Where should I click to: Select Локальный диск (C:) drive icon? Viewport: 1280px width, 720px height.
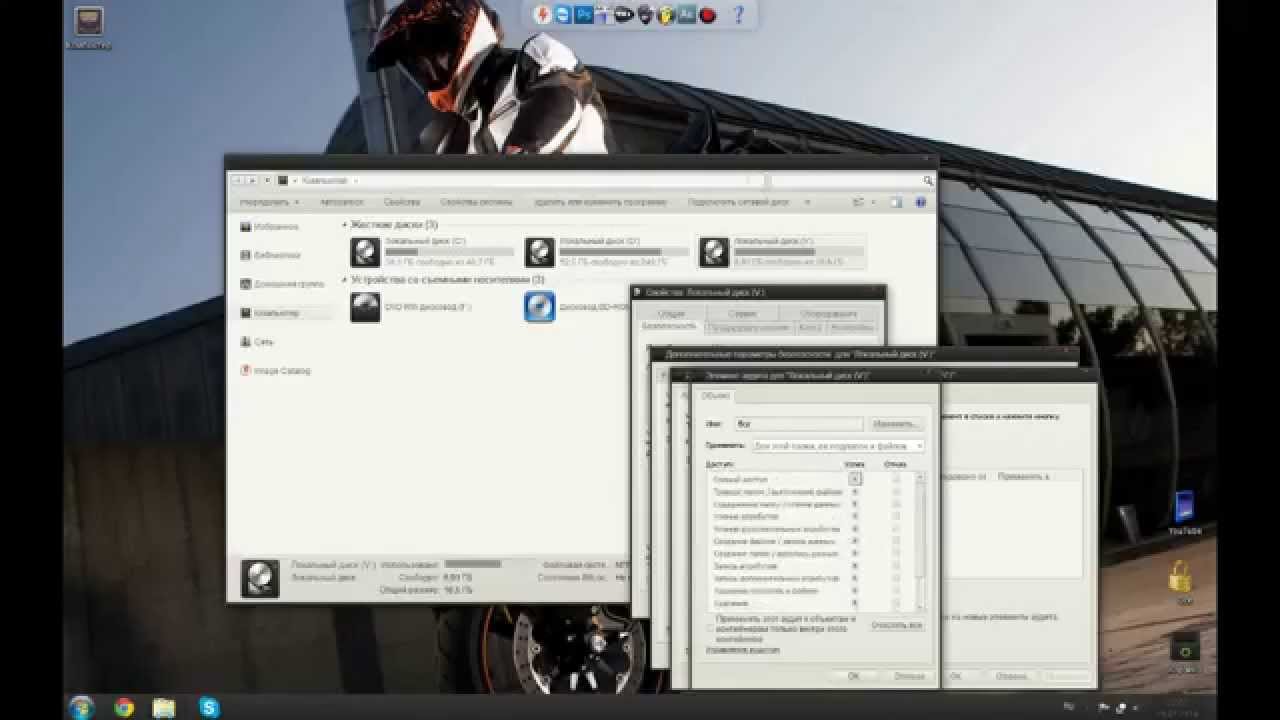point(366,252)
